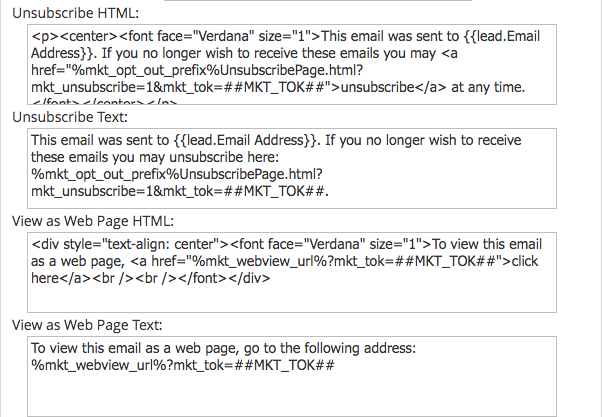Place cursor on 'unsubscribe here:' in Unsubscribe Text
Viewport: 602px width, 417px height.
click(224, 157)
